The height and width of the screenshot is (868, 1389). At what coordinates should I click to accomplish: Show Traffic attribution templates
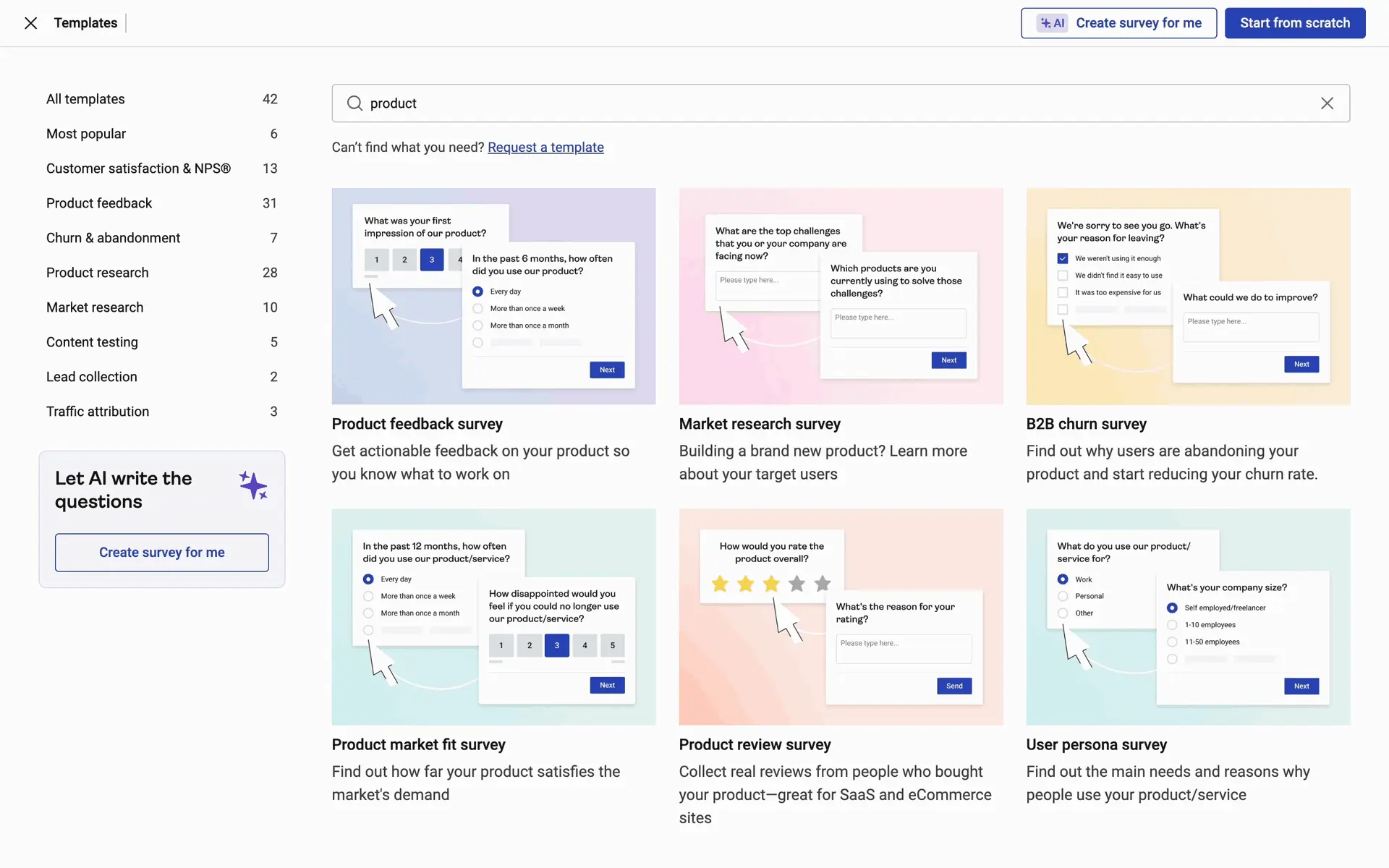click(x=98, y=412)
